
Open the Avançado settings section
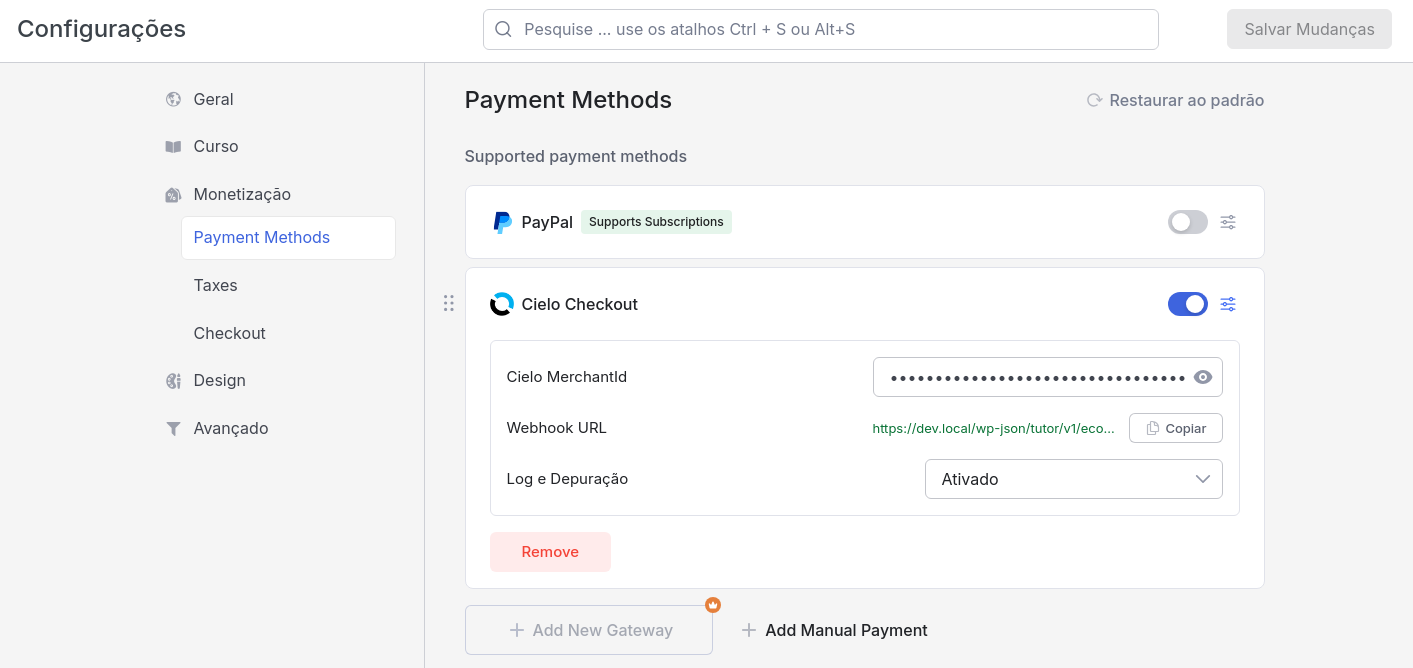230,428
